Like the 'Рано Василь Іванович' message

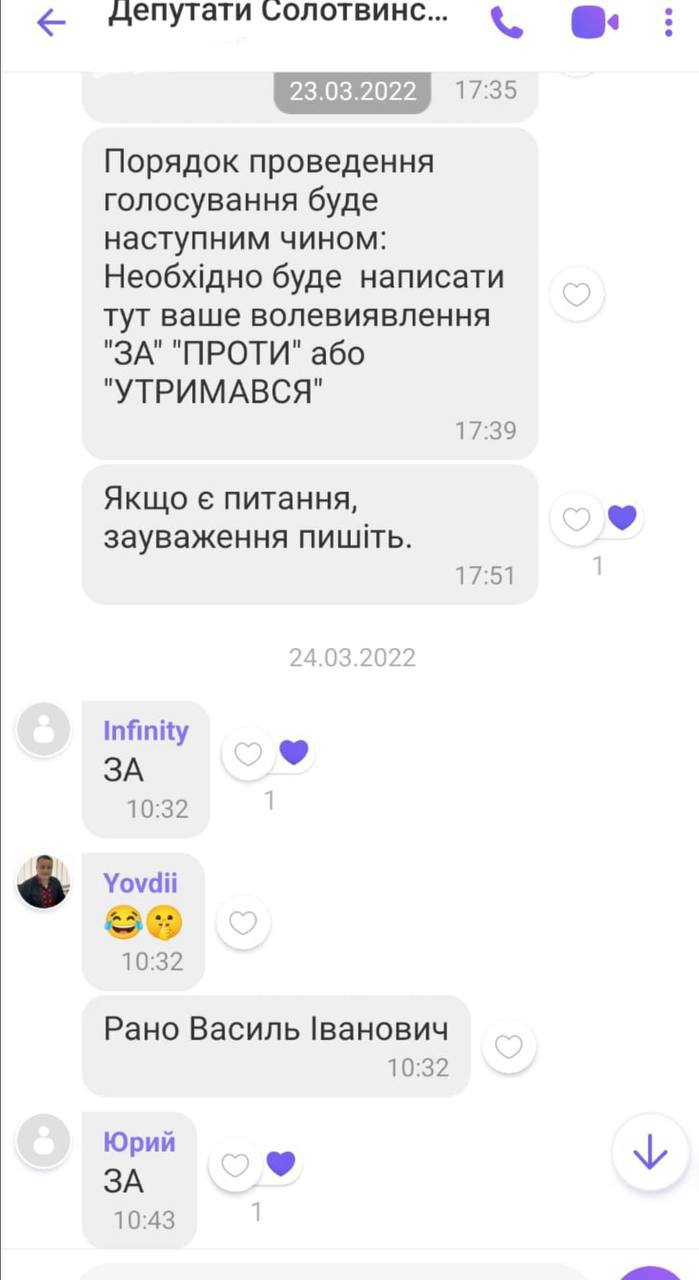509,1047
